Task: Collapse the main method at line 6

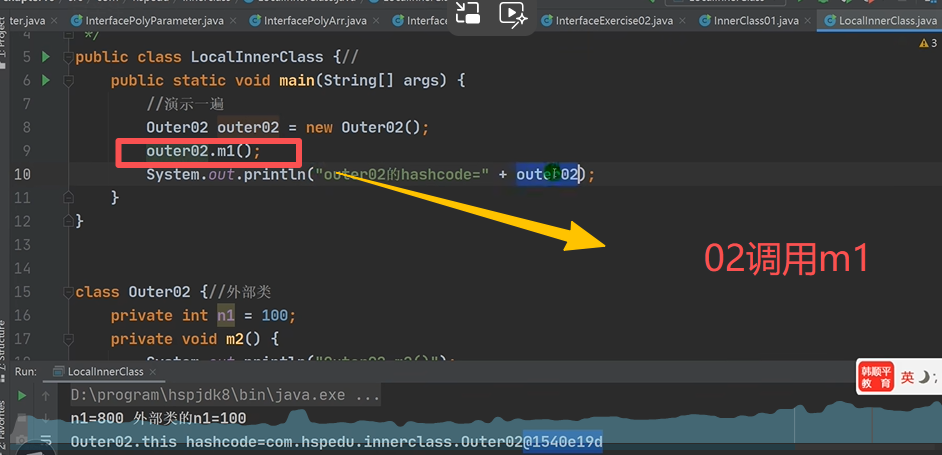Action: click(68, 80)
